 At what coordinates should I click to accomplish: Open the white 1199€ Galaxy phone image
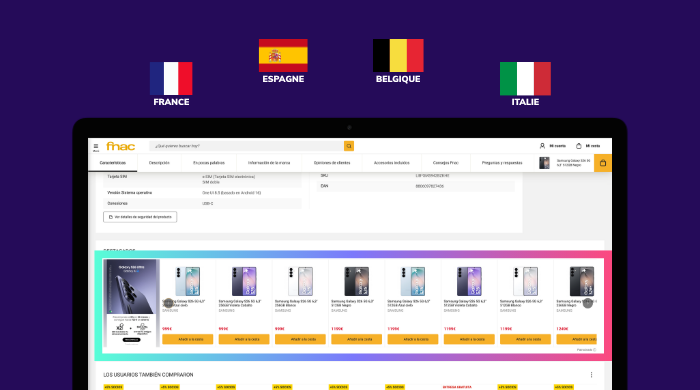click(x=525, y=281)
